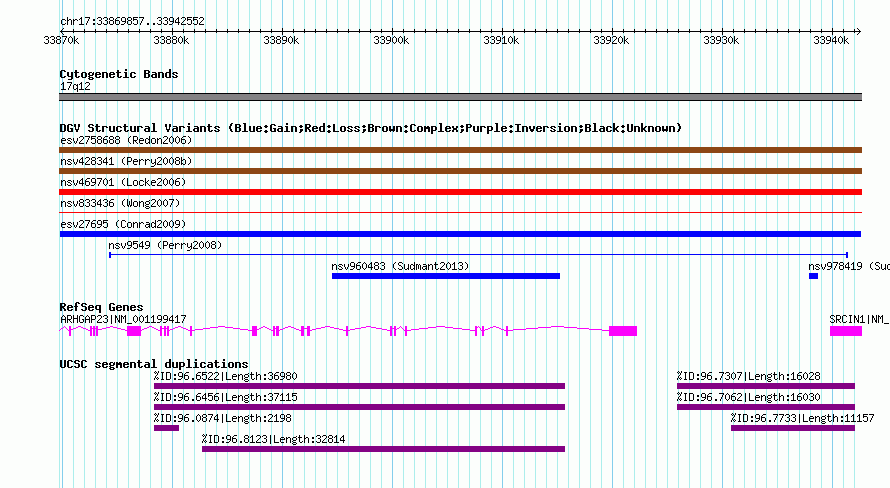Click the esv2758688 (Redon2006) label
890x488 pixels.
pos(126,140)
